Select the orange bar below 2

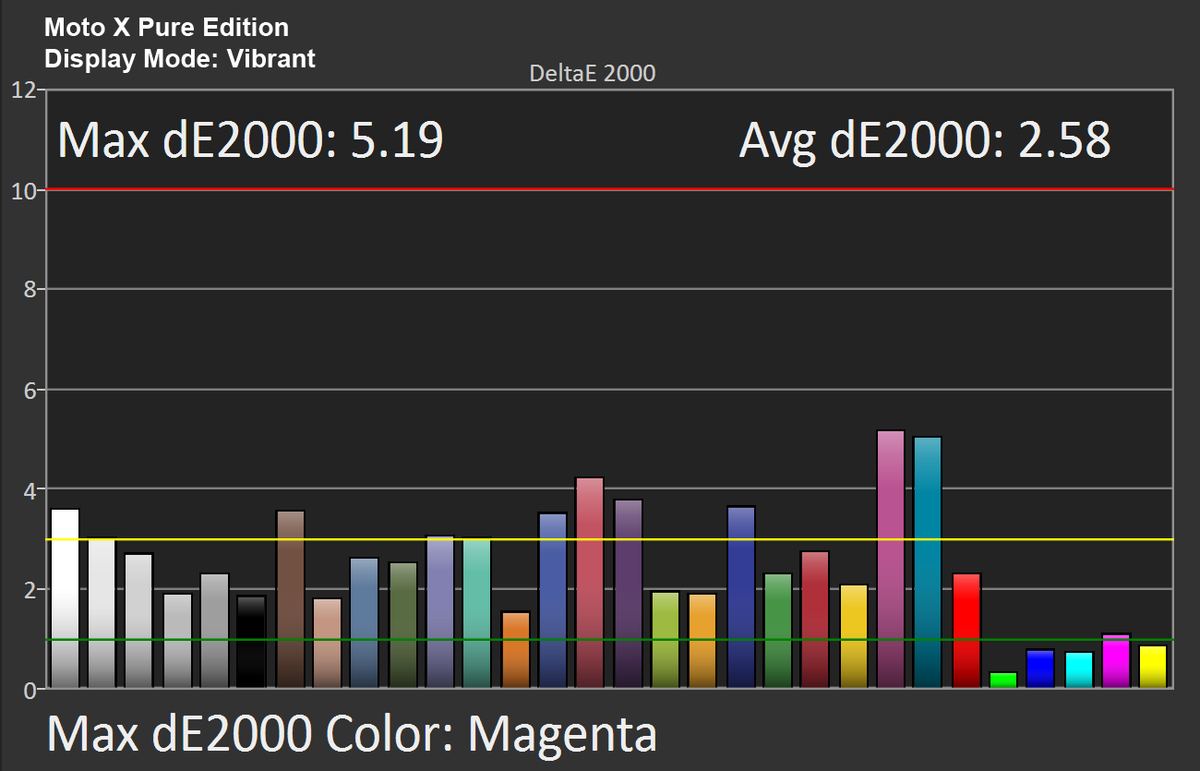pyautogui.click(x=515, y=650)
